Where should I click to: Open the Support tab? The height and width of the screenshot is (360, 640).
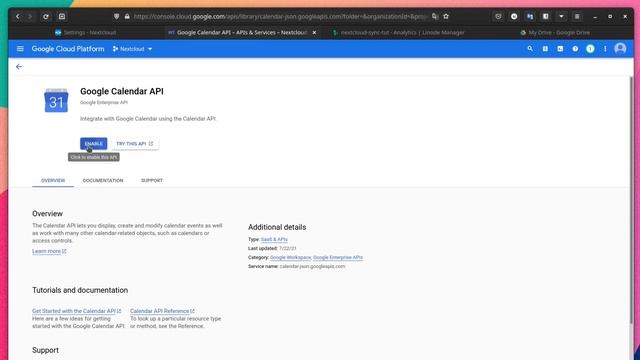click(152, 180)
